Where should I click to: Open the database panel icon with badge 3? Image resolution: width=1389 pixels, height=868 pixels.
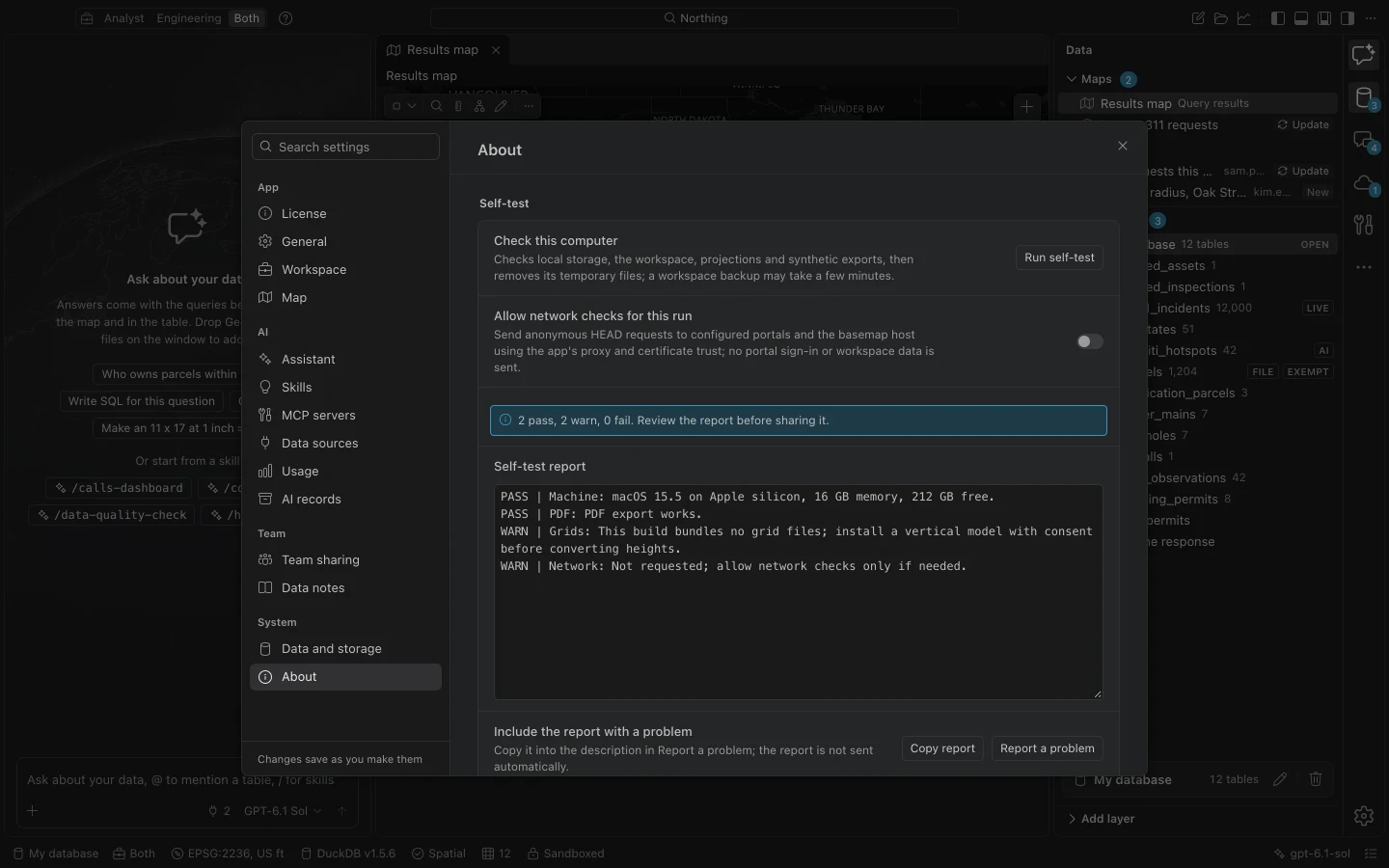point(1364,97)
